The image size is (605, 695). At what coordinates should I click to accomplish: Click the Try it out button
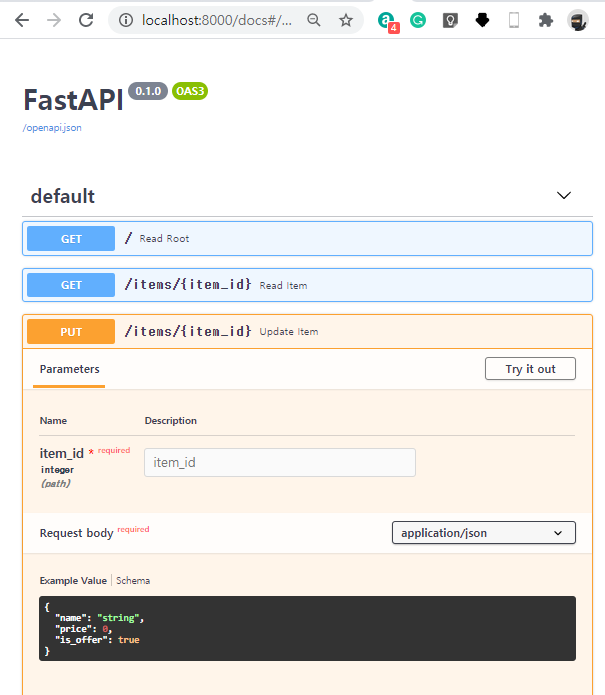click(x=530, y=369)
